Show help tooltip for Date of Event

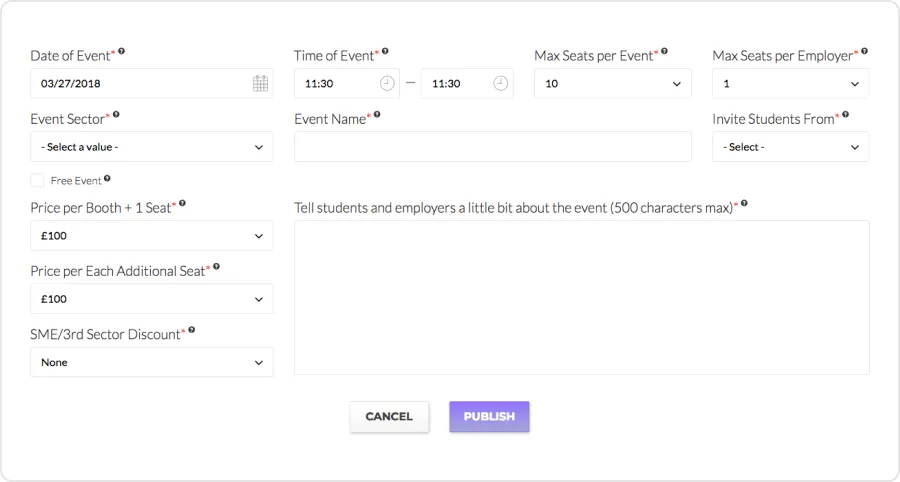click(x=122, y=51)
